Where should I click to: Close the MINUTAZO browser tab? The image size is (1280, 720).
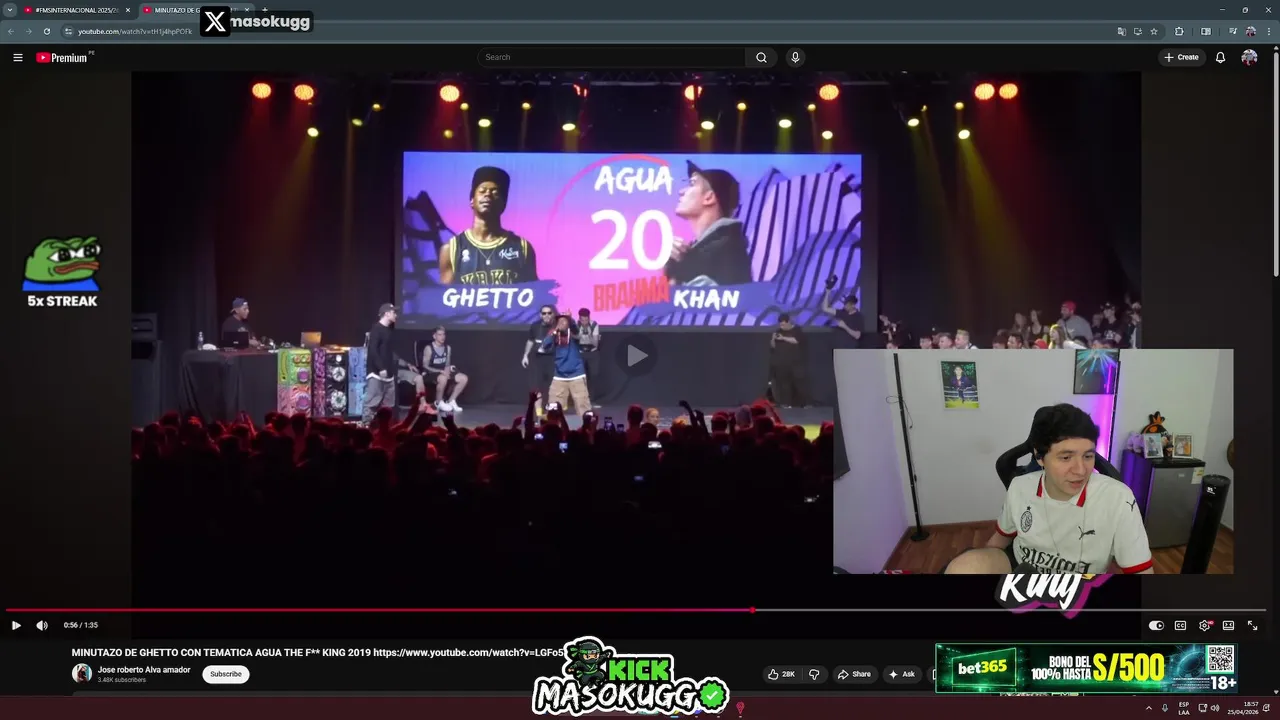click(247, 10)
